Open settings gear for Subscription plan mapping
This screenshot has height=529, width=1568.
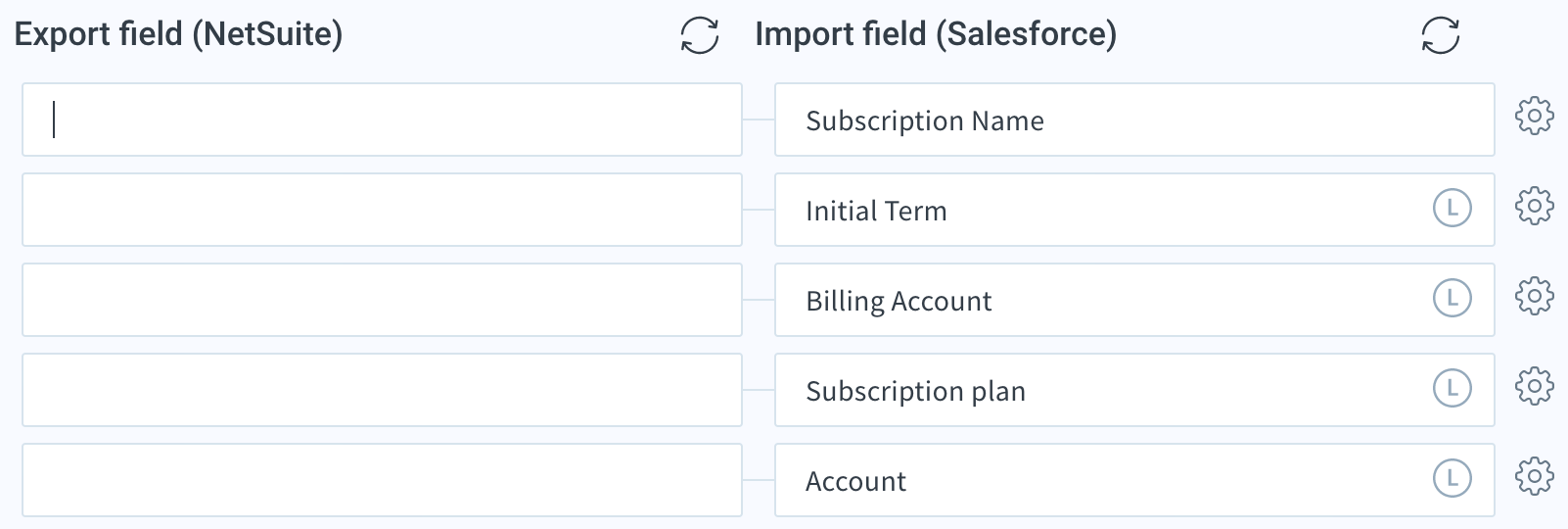click(1534, 386)
